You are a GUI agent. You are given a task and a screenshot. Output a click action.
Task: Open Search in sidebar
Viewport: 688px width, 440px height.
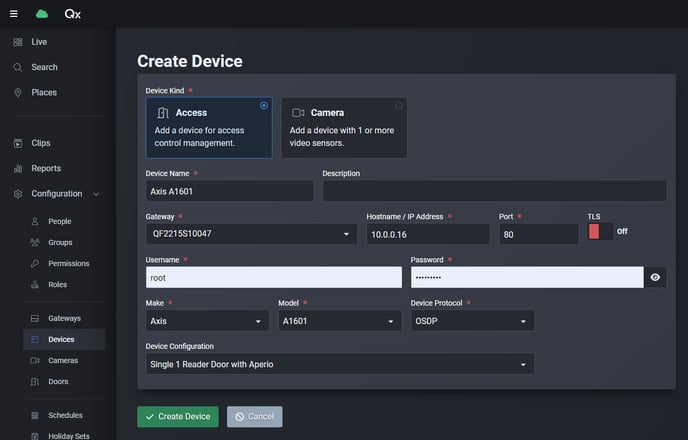(x=44, y=67)
